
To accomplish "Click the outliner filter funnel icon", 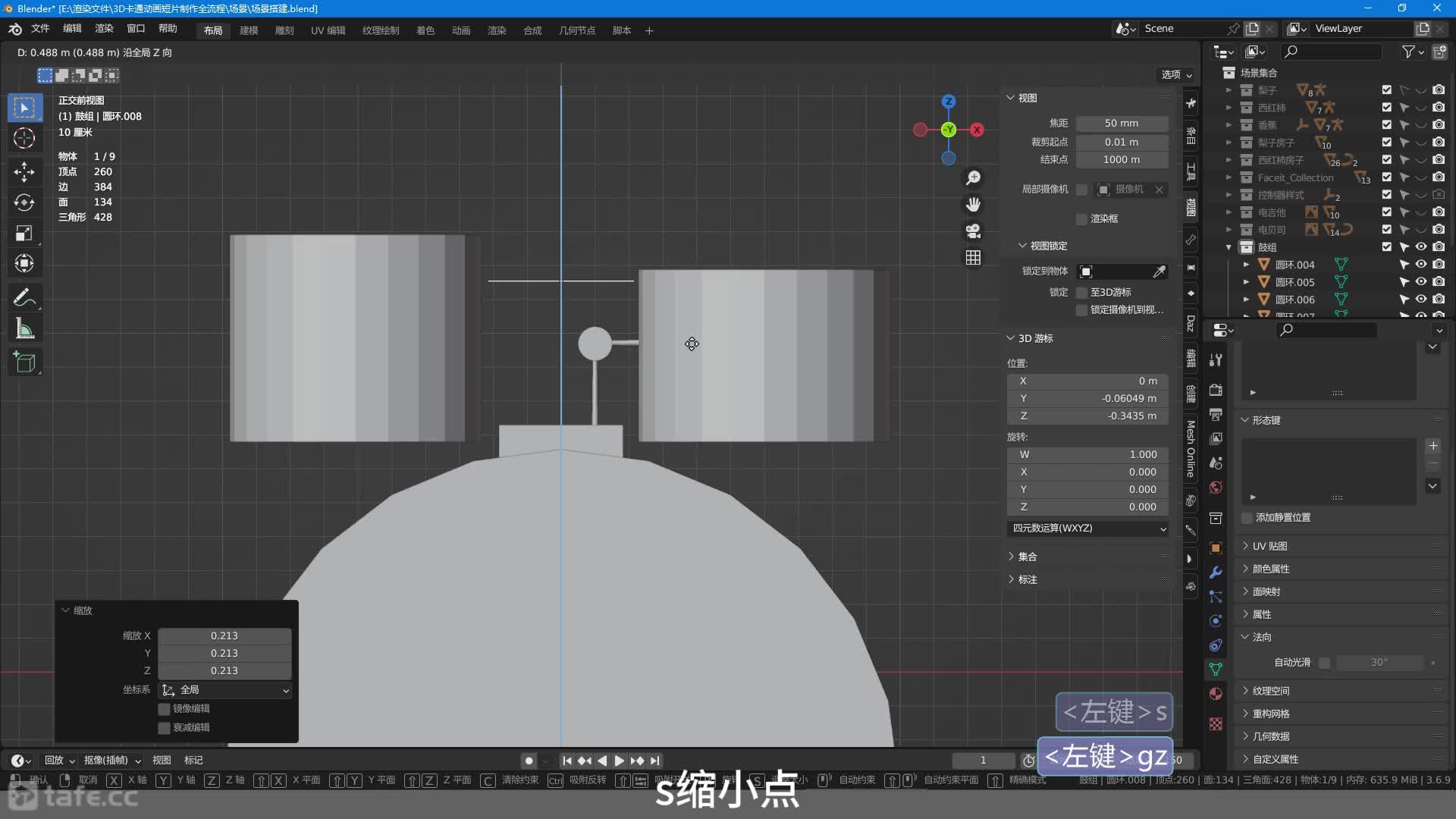I will pyautogui.click(x=1408, y=52).
